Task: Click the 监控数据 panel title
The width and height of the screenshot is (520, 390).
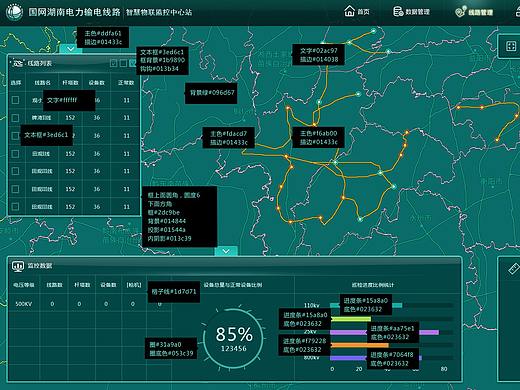Action: (40, 266)
